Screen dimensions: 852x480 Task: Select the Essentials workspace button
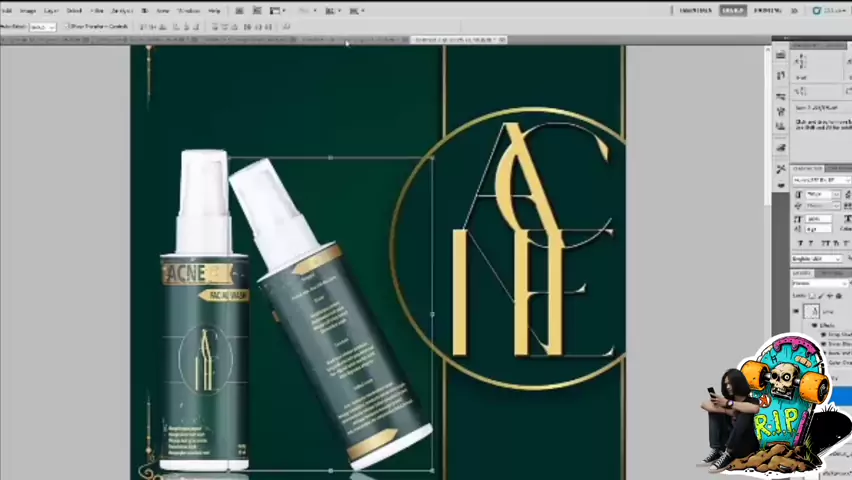coord(695,10)
